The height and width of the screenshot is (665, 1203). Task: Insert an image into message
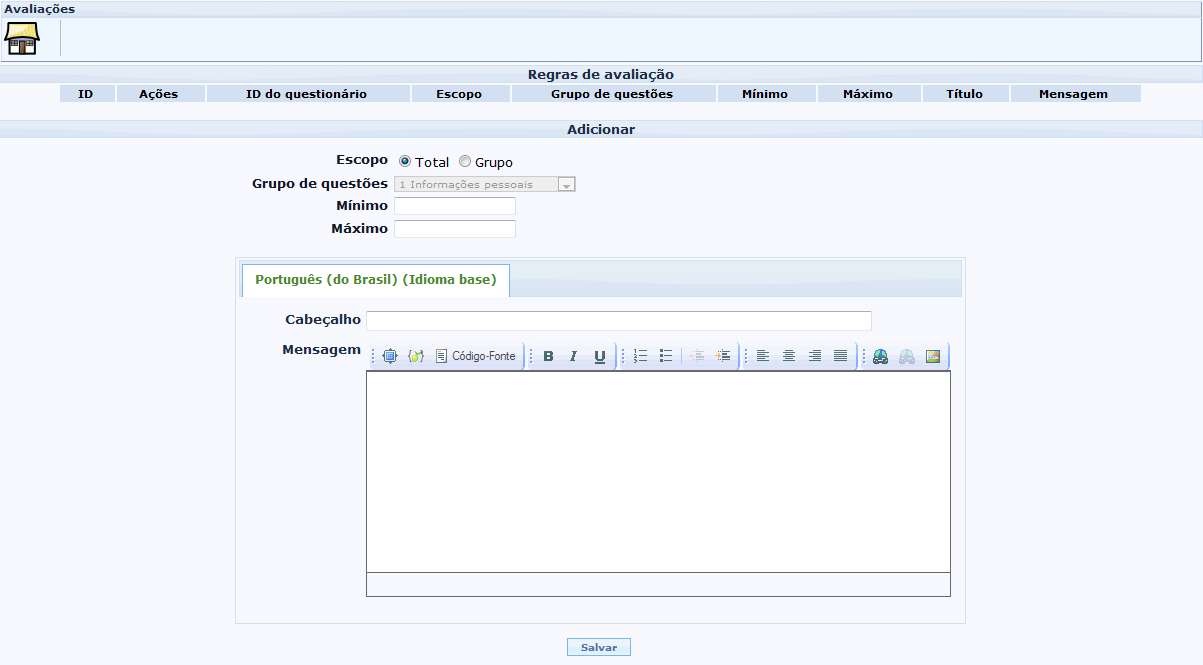933,356
